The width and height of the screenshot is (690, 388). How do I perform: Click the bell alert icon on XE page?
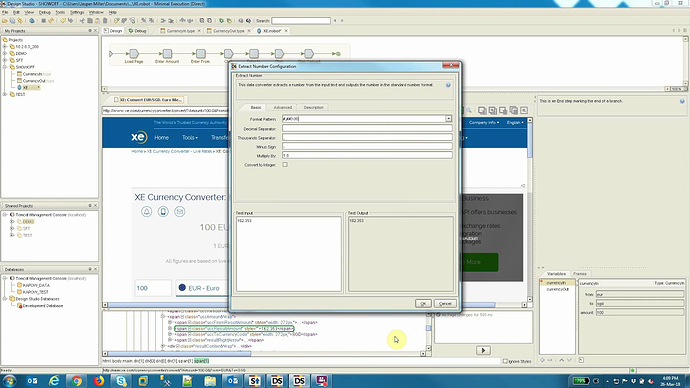pos(147,212)
